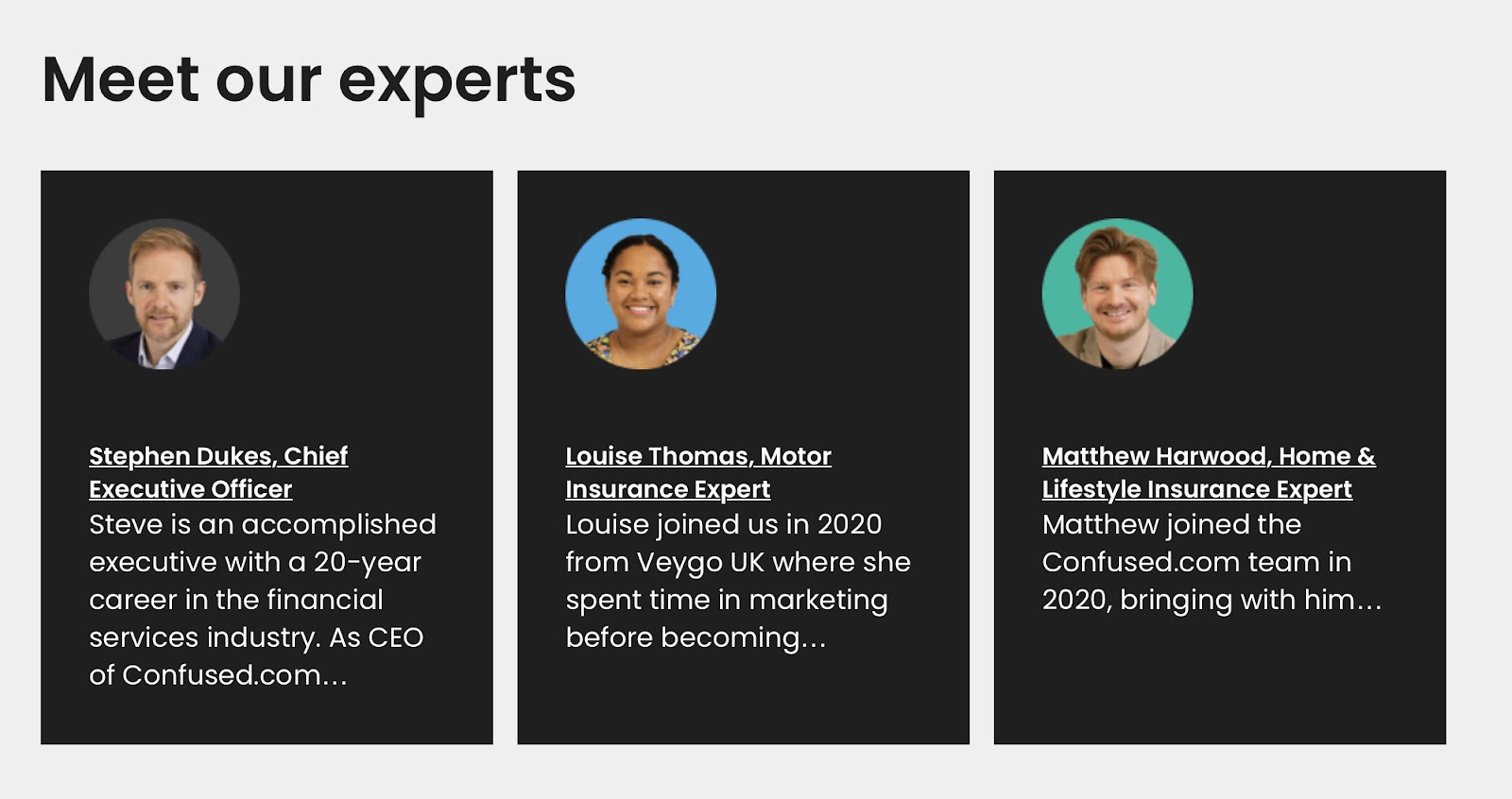Click the ellipsis after "before becoming"
Viewport: 1512px width, 799px height.
coord(814,639)
